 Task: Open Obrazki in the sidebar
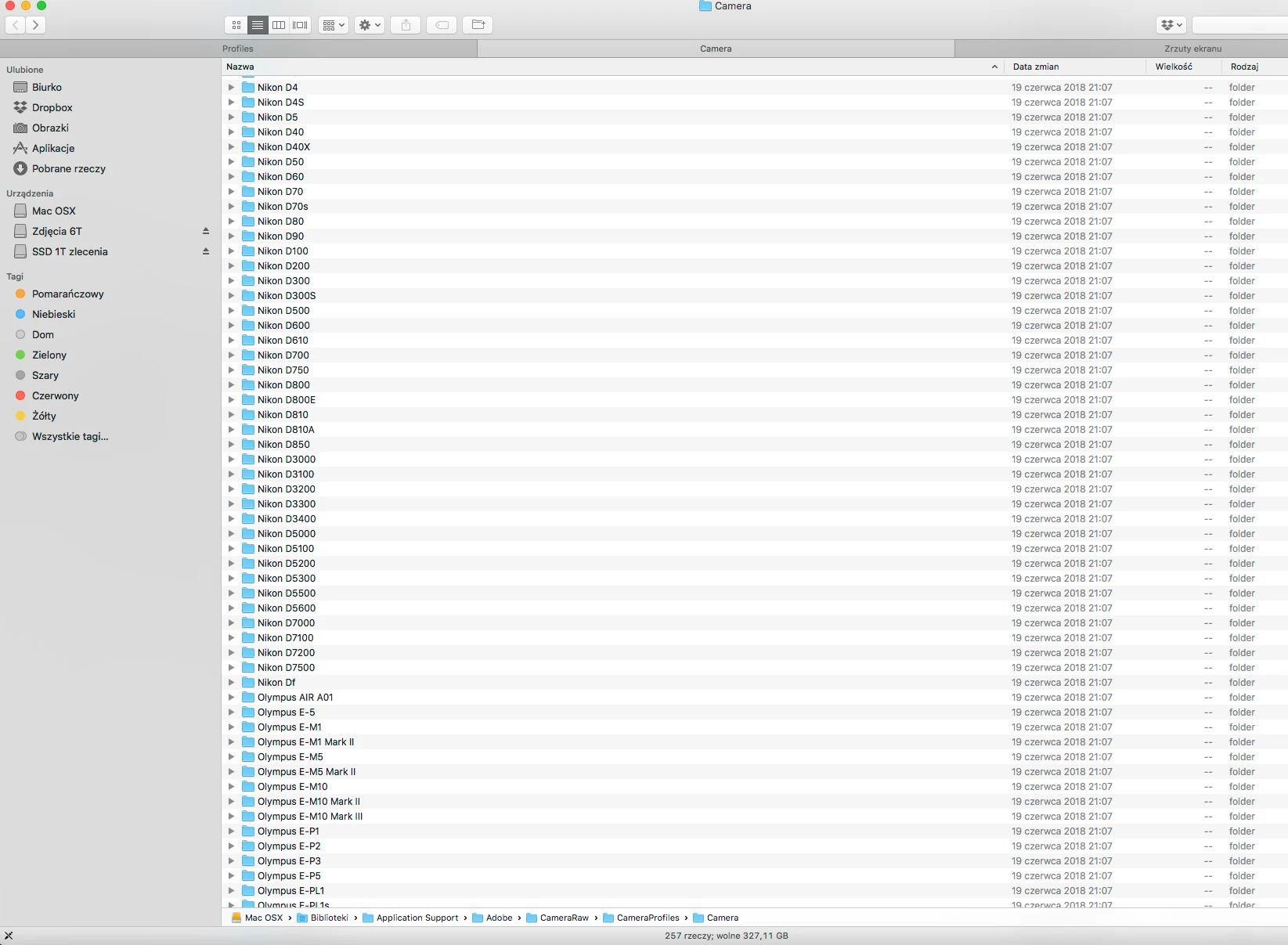pos(50,128)
